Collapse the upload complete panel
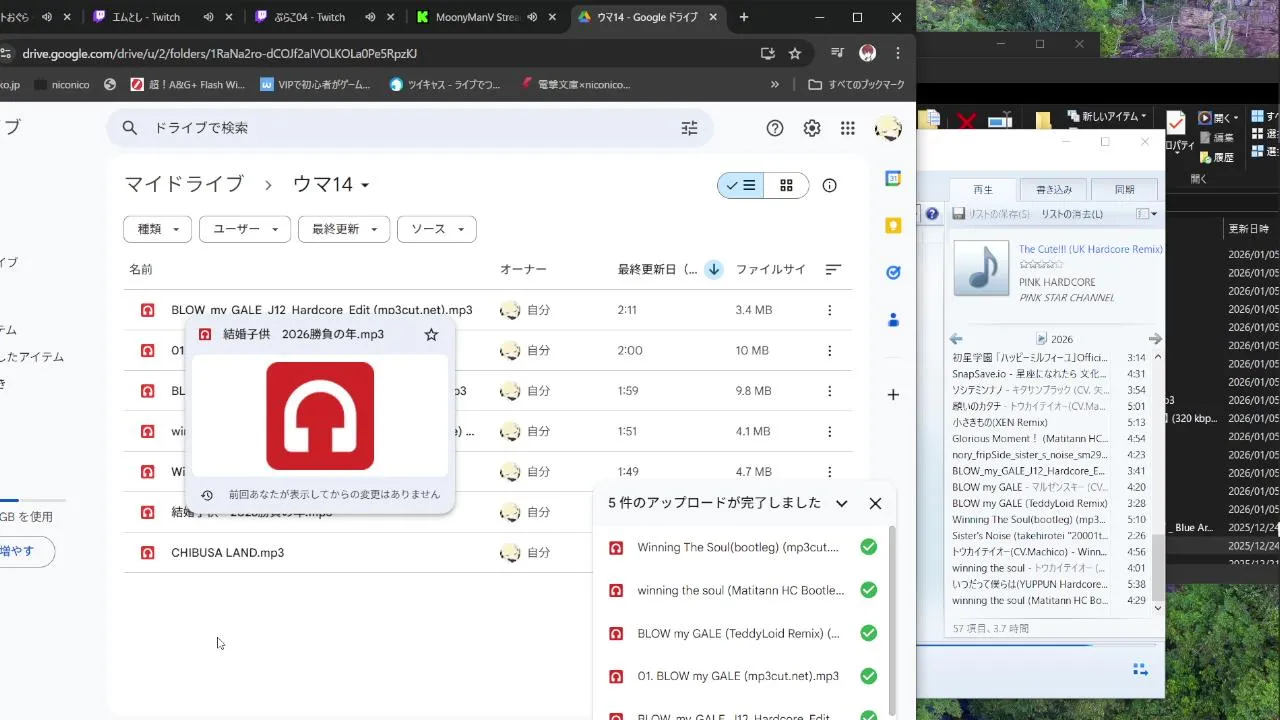Image resolution: width=1280 pixels, height=720 pixels. coord(841,503)
